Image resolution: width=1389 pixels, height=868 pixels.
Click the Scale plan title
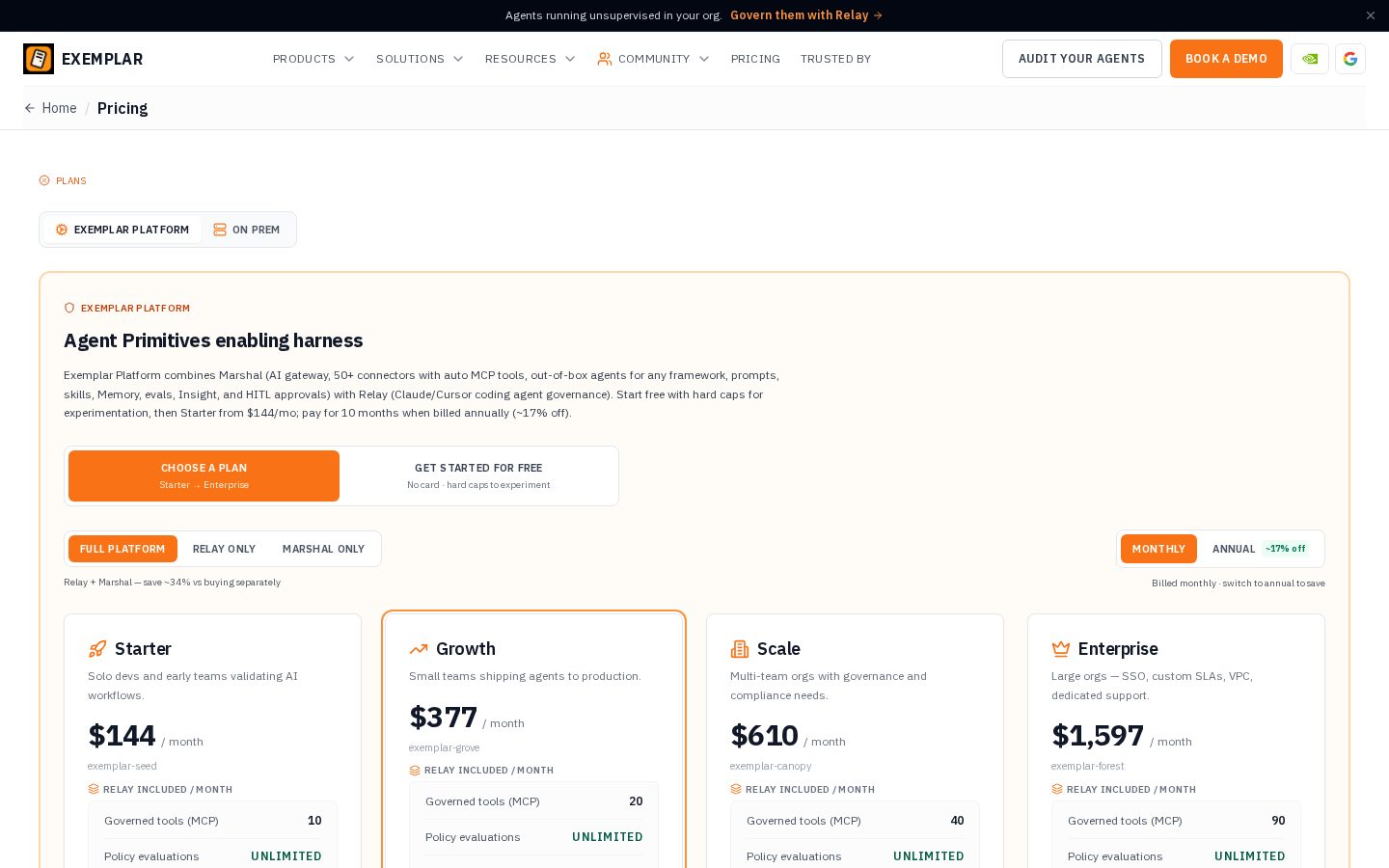coord(778,649)
